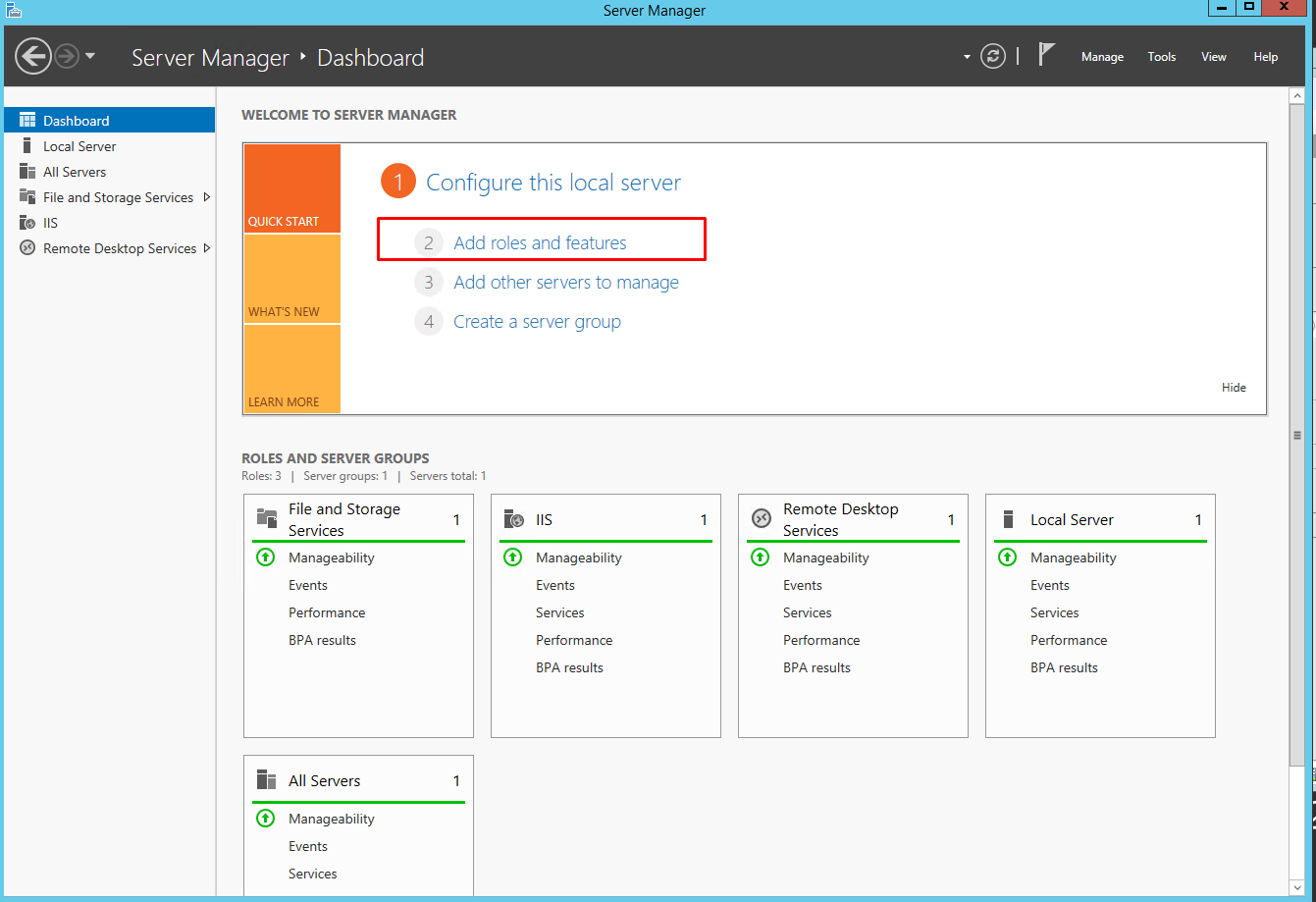Select Local Server in the left sidebar
Screen dimensions: 1316x902
click(x=110, y=146)
